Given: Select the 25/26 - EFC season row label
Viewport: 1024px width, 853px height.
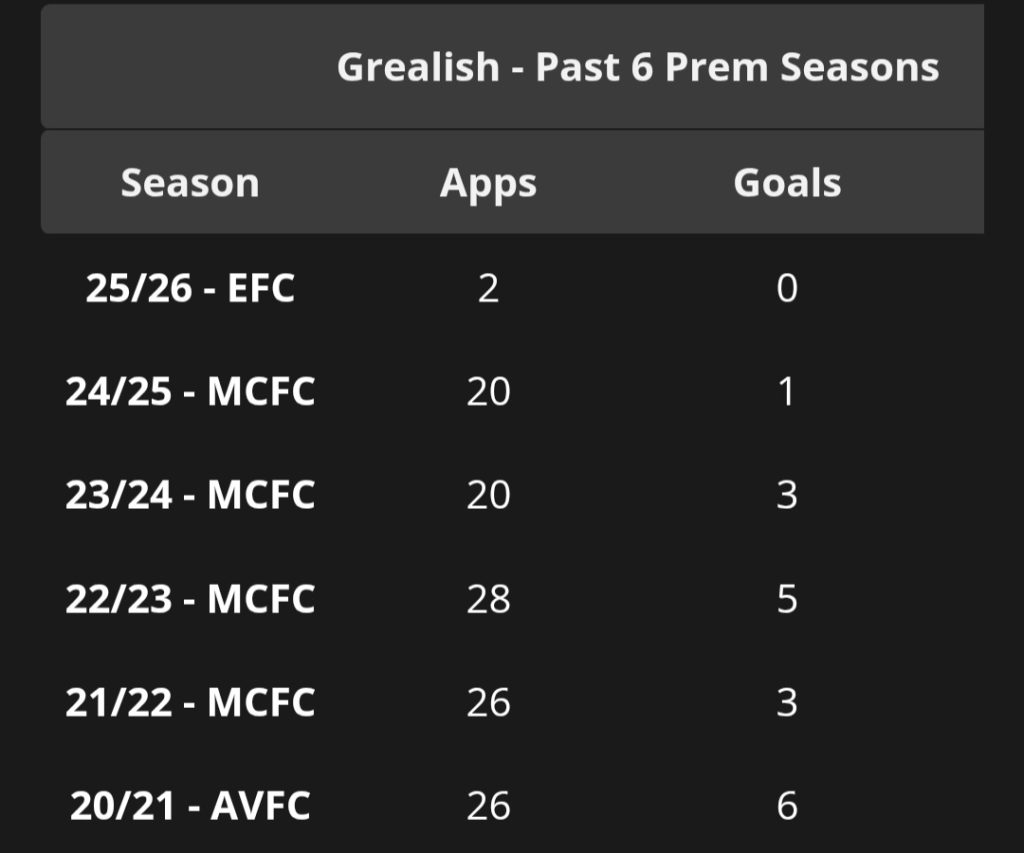Looking at the screenshot, I should tap(190, 289).
